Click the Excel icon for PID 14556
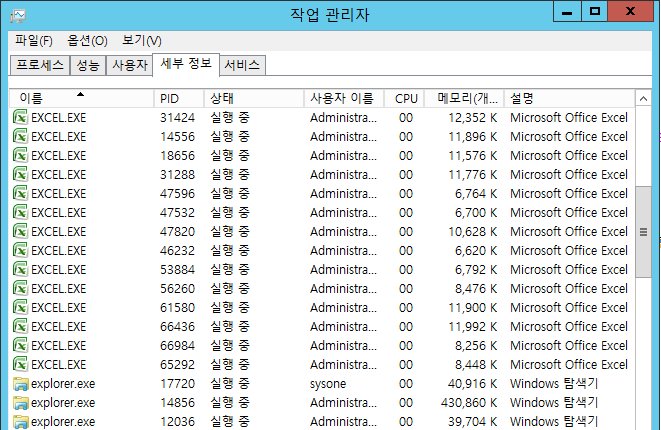661x430 pixels. pyautogui.click(x=20, y=136)
